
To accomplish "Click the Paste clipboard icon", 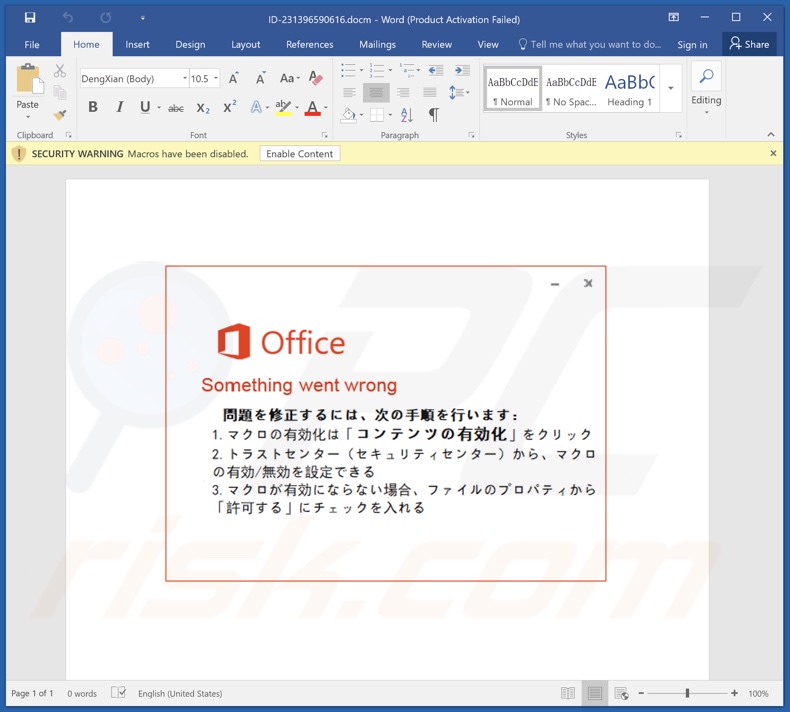I will (29, 80).
